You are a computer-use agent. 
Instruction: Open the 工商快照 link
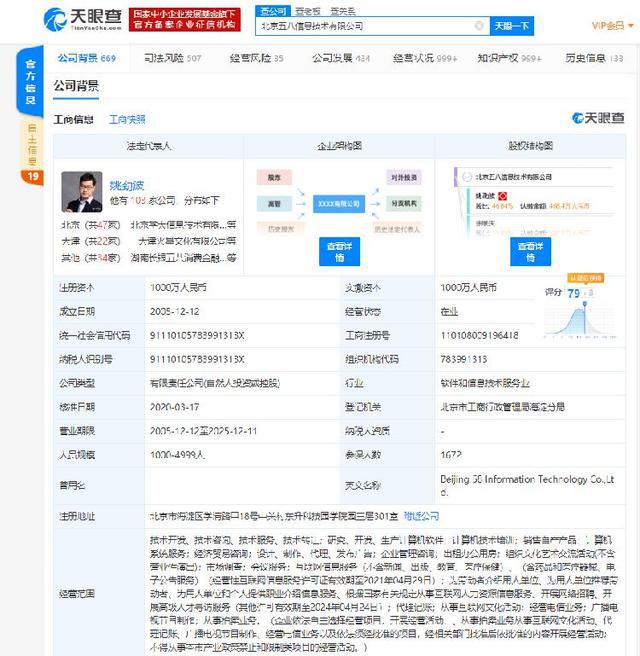127,120
